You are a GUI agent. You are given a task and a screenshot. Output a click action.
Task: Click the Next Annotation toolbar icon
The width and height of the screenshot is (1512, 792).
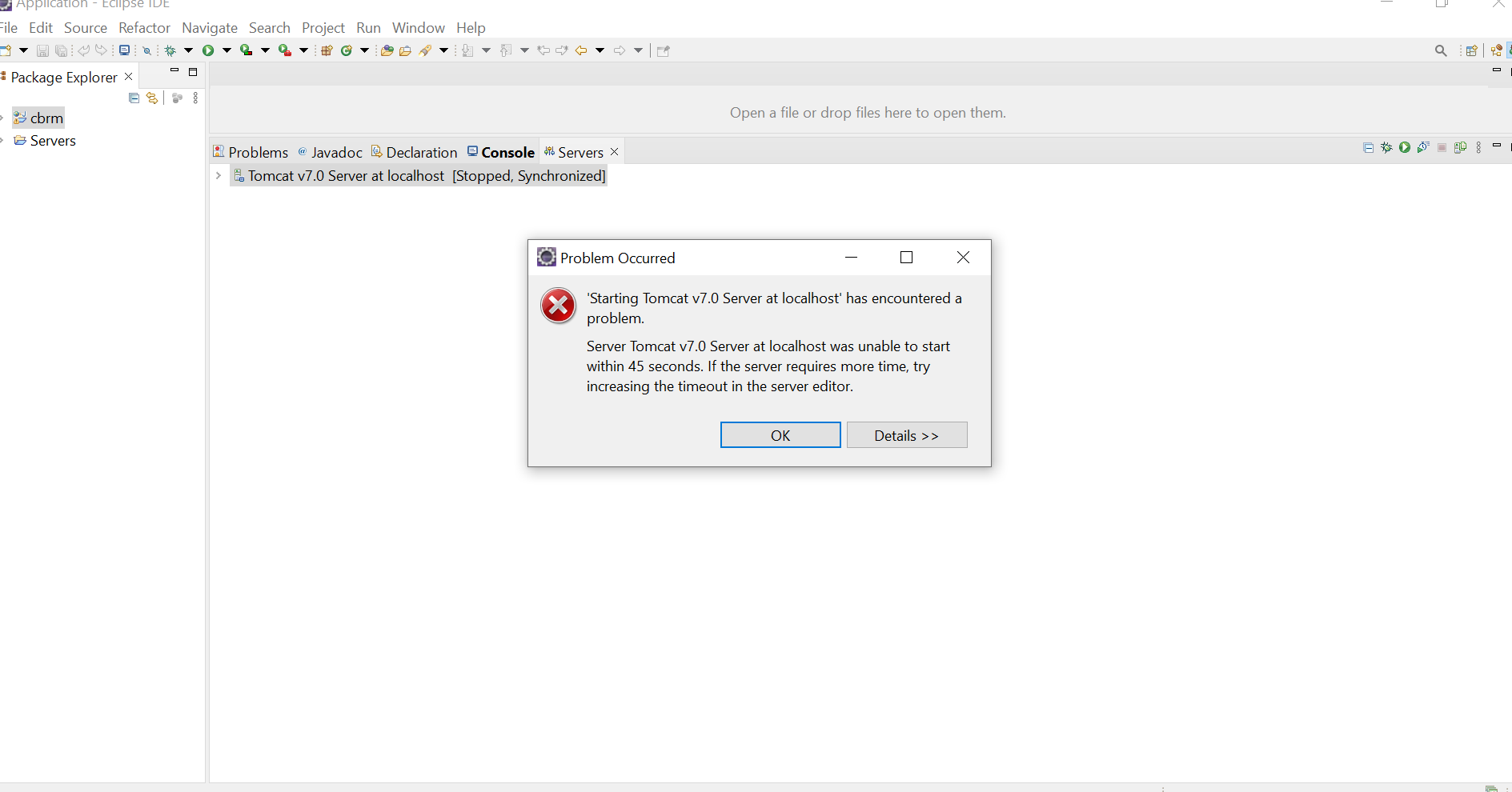pos(467,50)
